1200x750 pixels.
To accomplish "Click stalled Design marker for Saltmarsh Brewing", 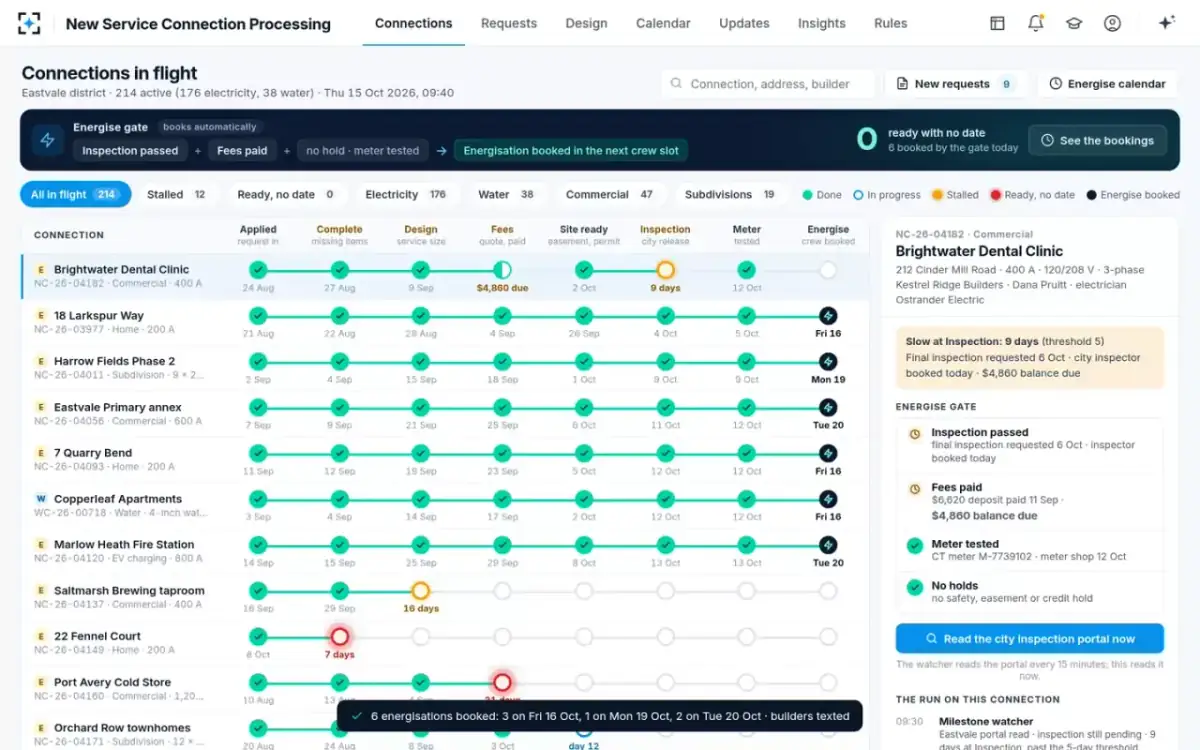I will pos(421,591).
